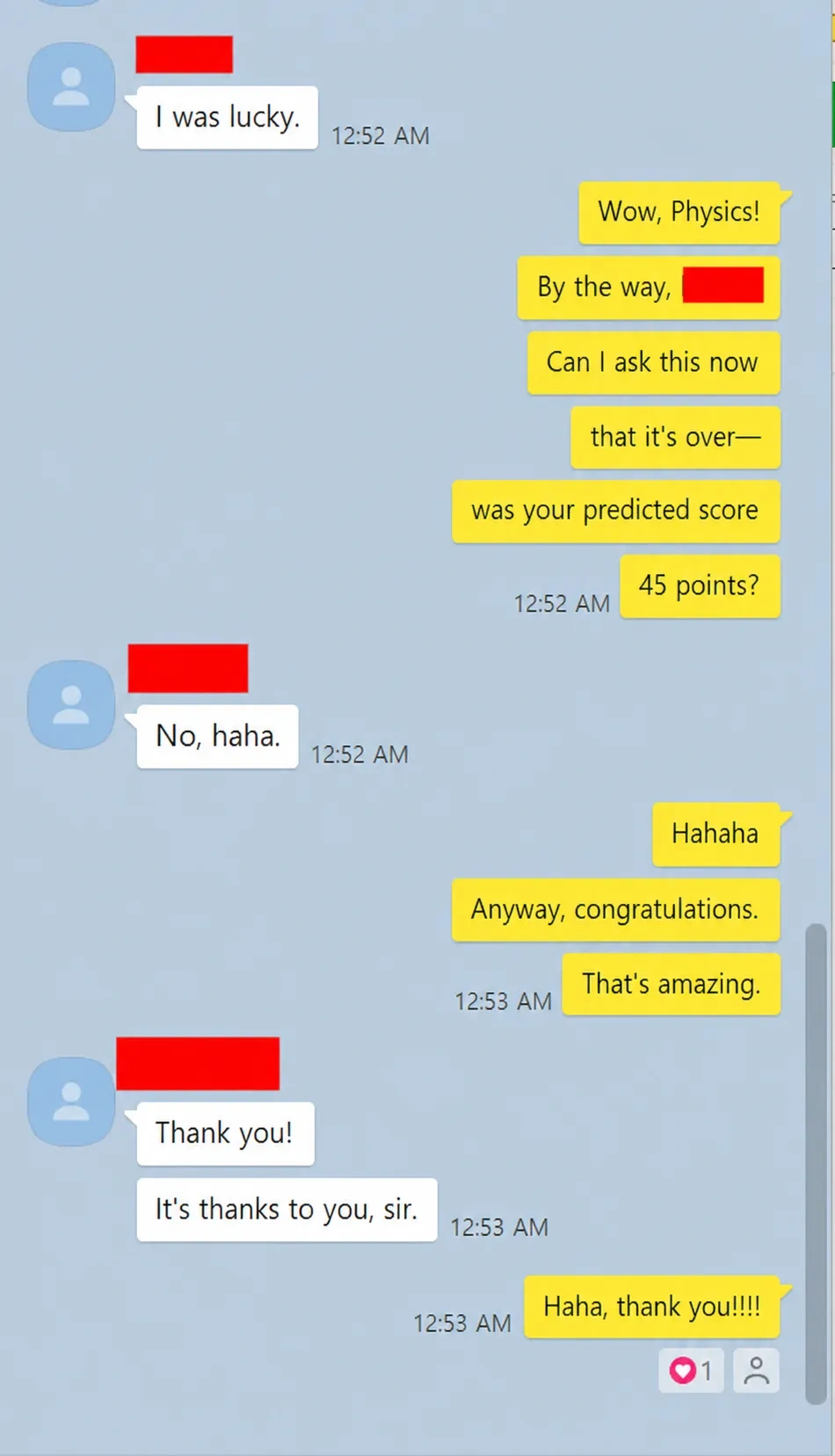
Task: Open profile avatar next to 'Thank you!'
Action: (71, 1102)
